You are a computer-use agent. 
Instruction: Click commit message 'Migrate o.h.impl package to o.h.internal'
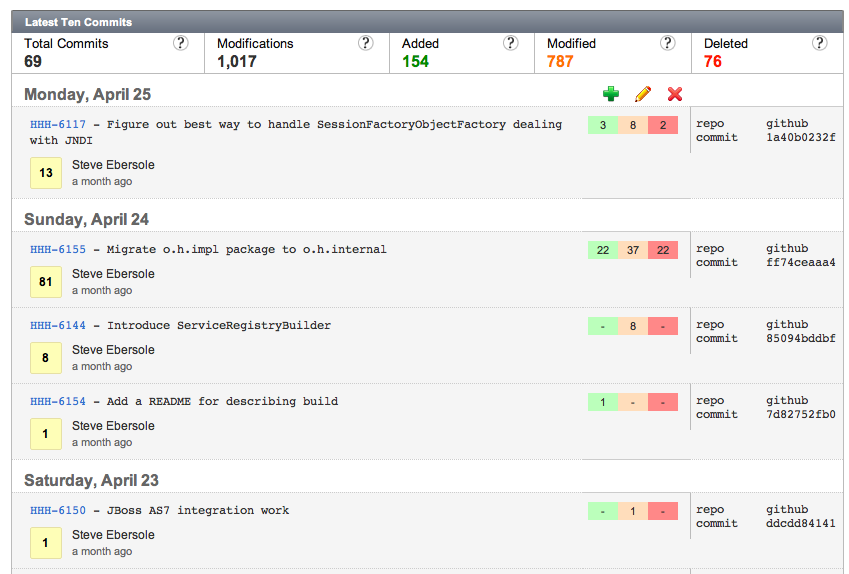pyautogui.click(x=246, y=250)
